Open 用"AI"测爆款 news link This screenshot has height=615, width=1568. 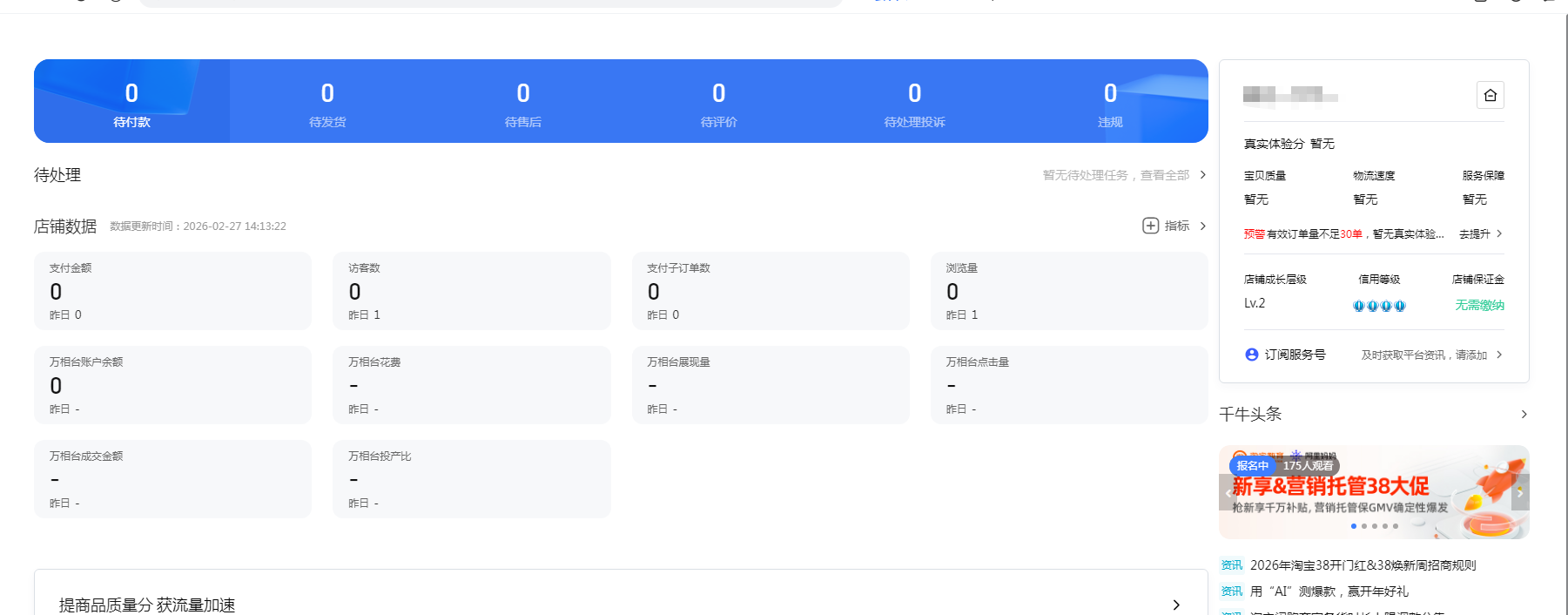point(1329,591)
